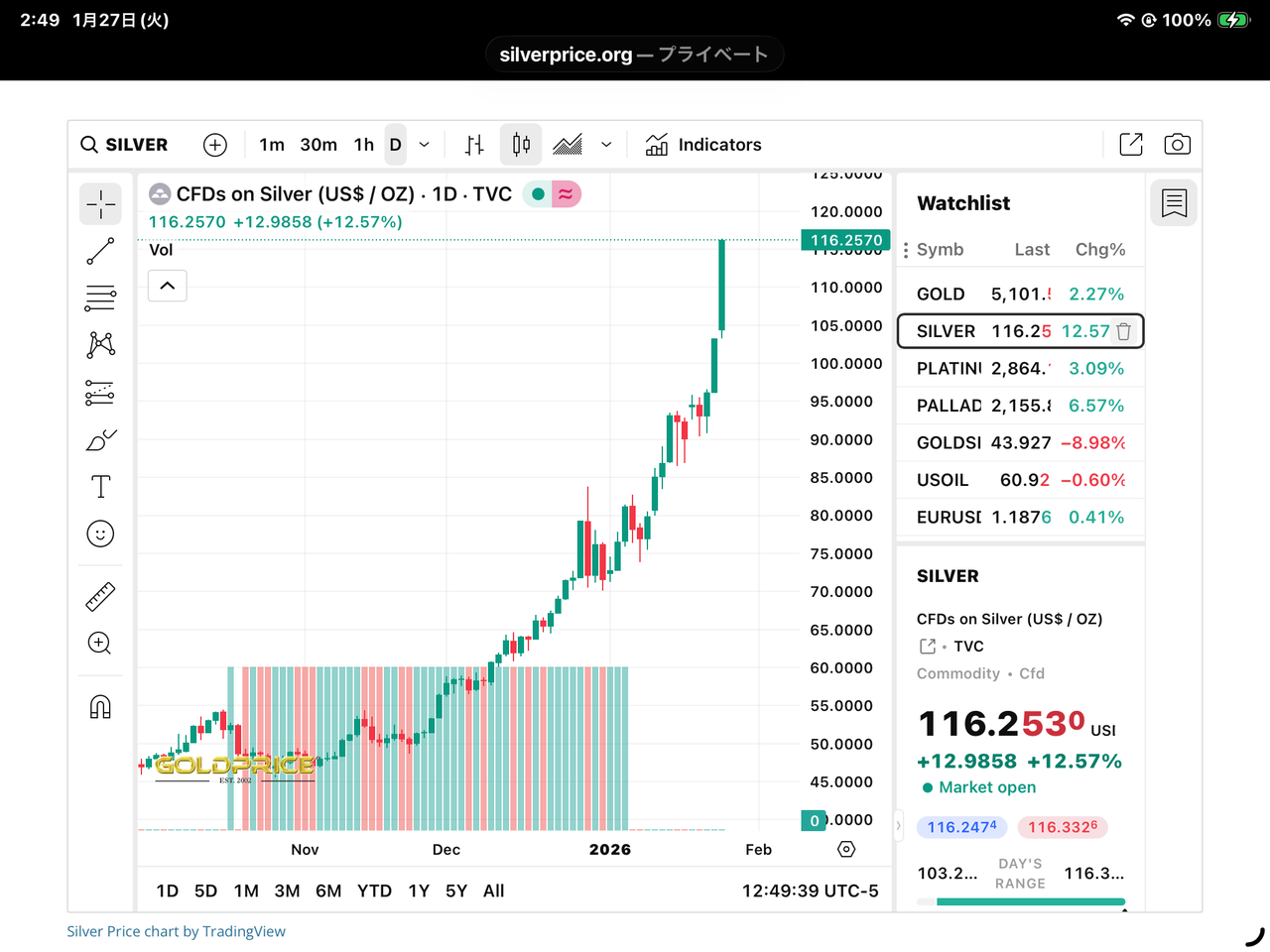Collapse the volume indicator legend
Viewport: 1270px width, 952px height.
(168, 287)
